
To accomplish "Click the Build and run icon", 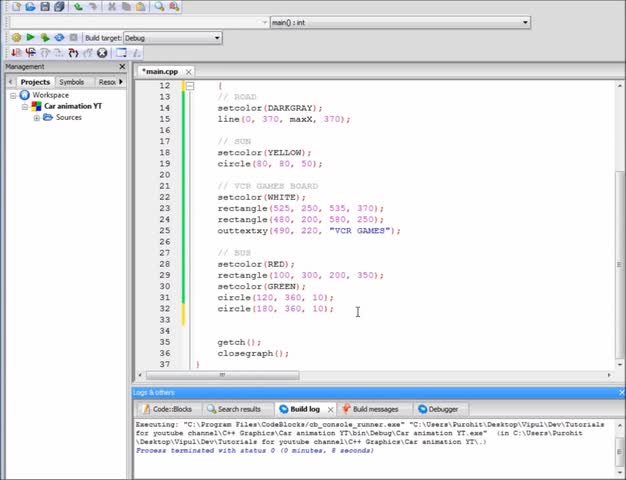I will click(x=44, y=38).
